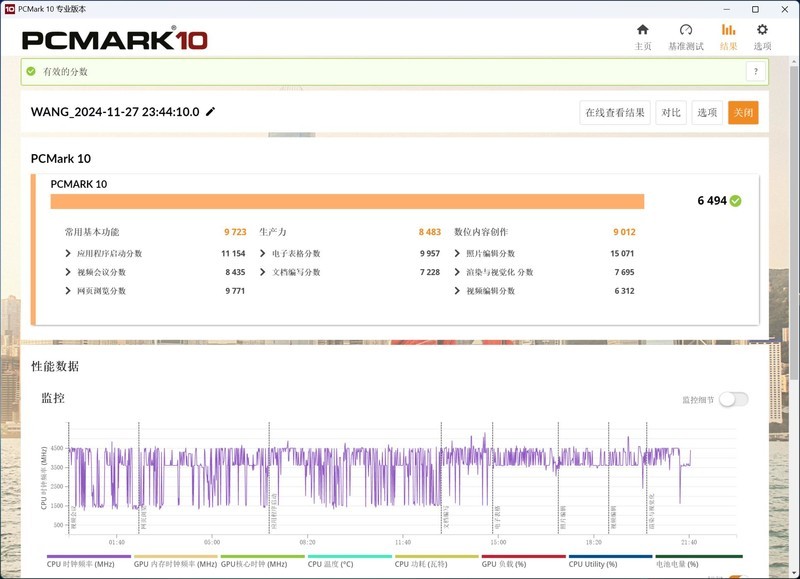Click the PCMark 10 icon in the title bar
This screenshot has width=800, height=579.
(x=10, y=8)
